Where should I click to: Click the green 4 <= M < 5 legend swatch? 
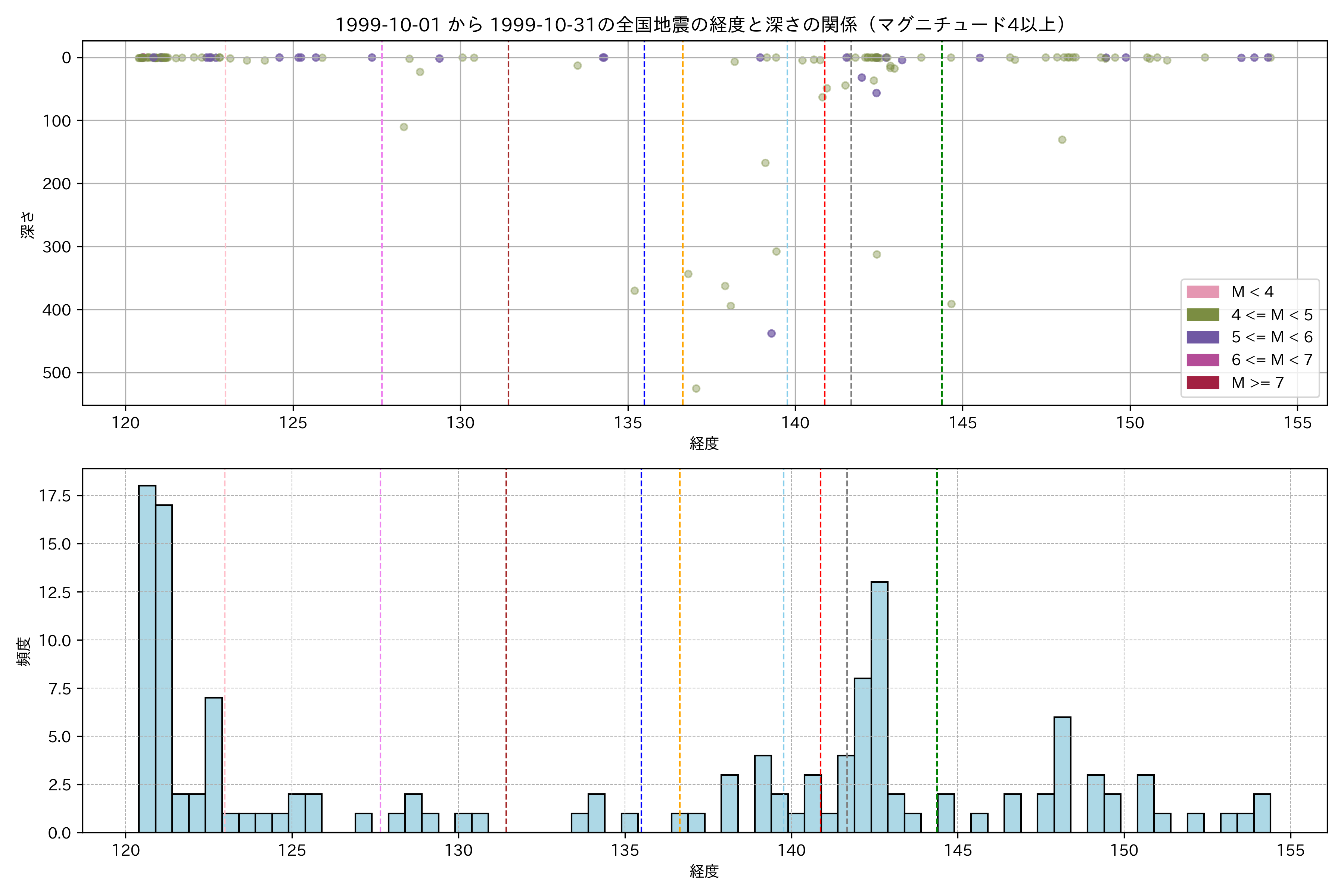tap(1202, 315)
